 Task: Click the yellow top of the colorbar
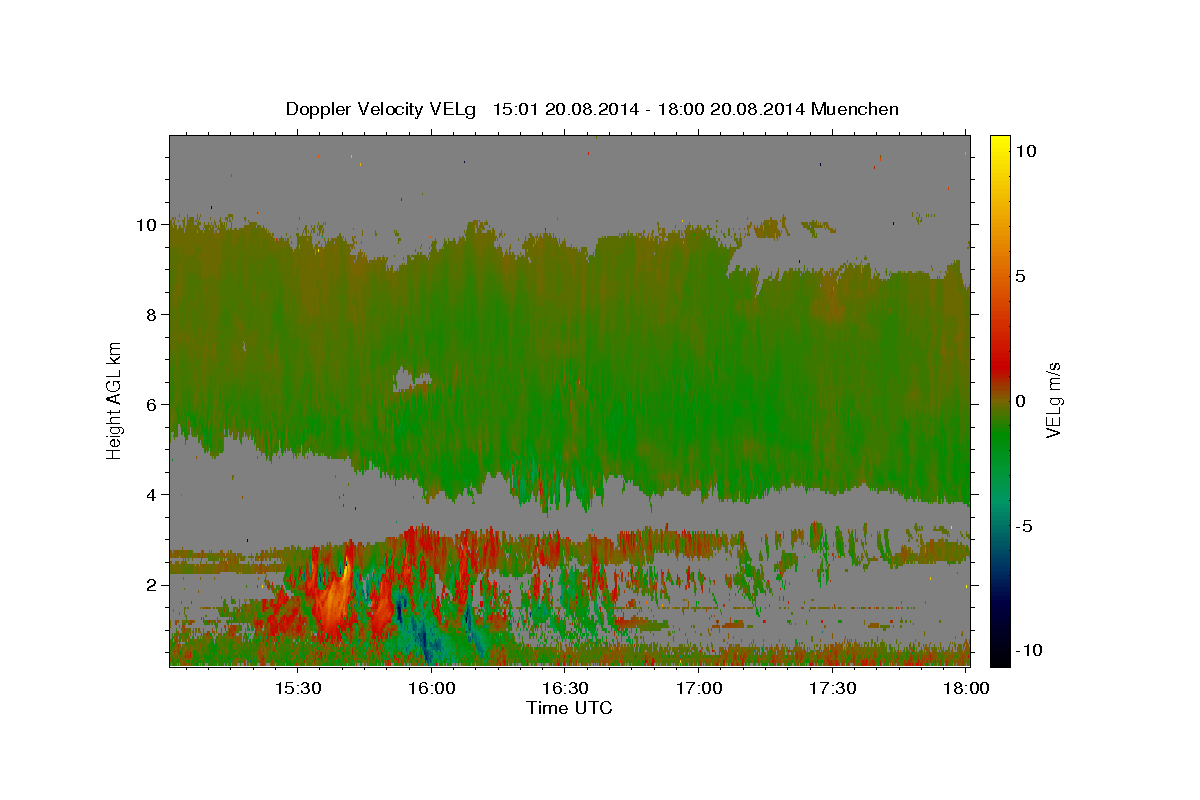pos(1000,145)
